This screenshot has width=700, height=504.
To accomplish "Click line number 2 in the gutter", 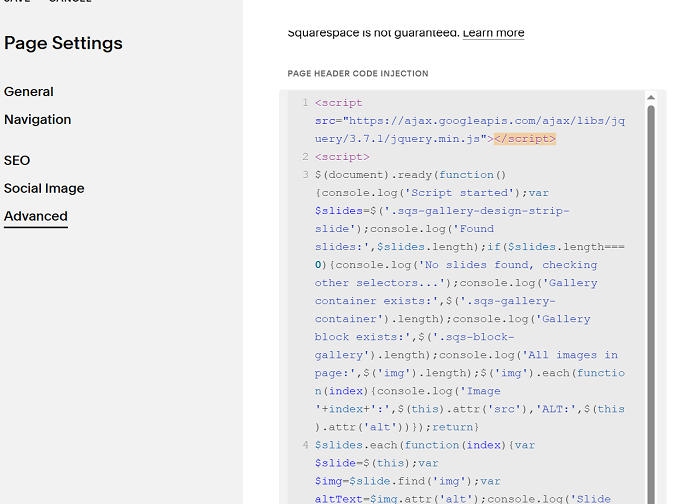I will click(305, 157).
